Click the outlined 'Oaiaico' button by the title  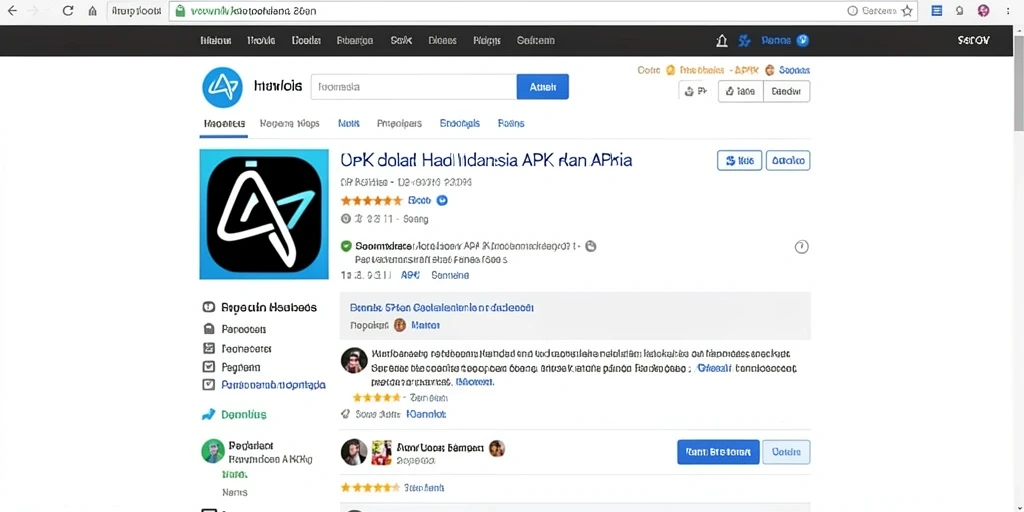tap(788, 161)
